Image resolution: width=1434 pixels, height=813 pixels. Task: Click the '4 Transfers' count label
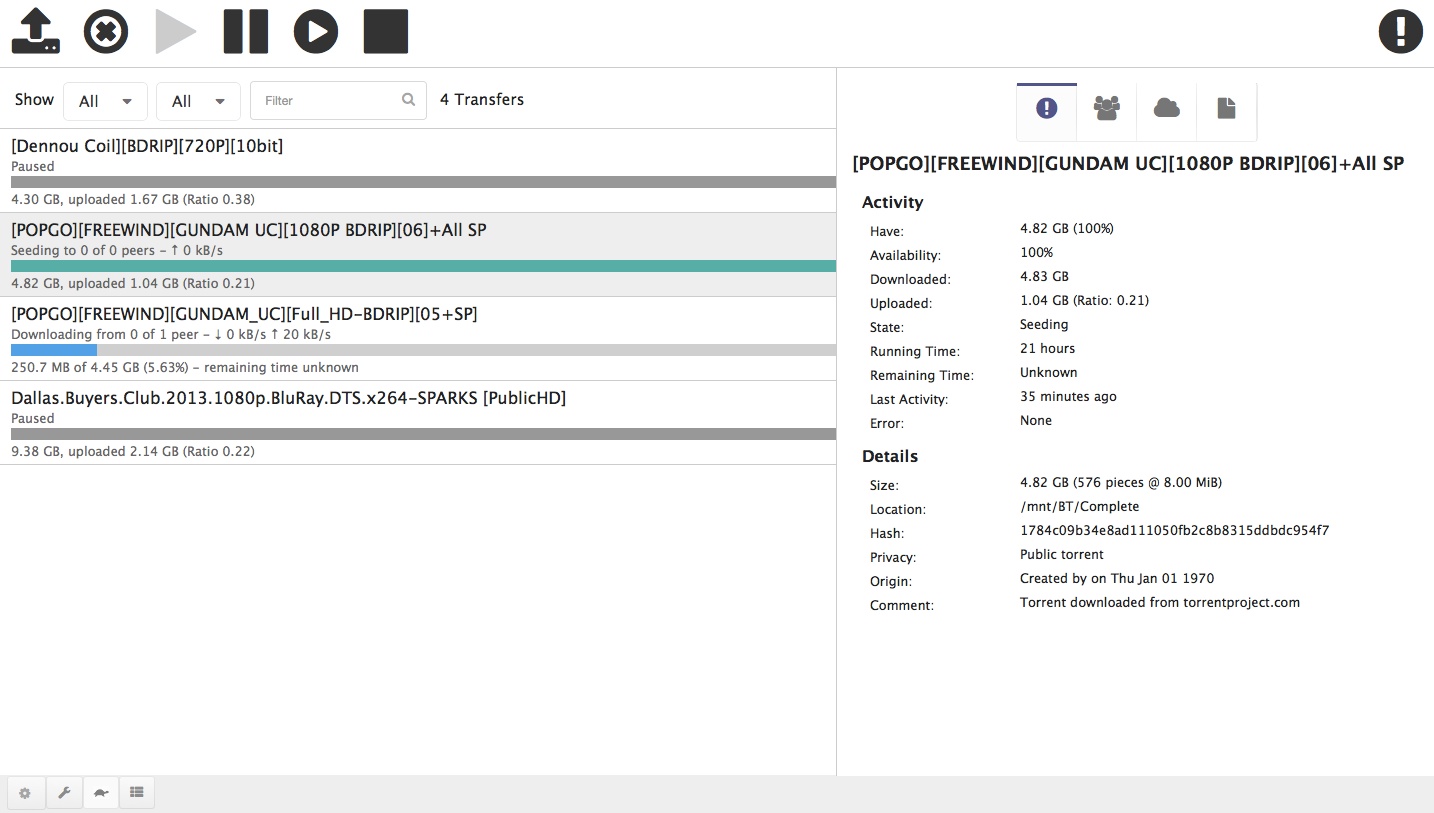coord(482,100)
